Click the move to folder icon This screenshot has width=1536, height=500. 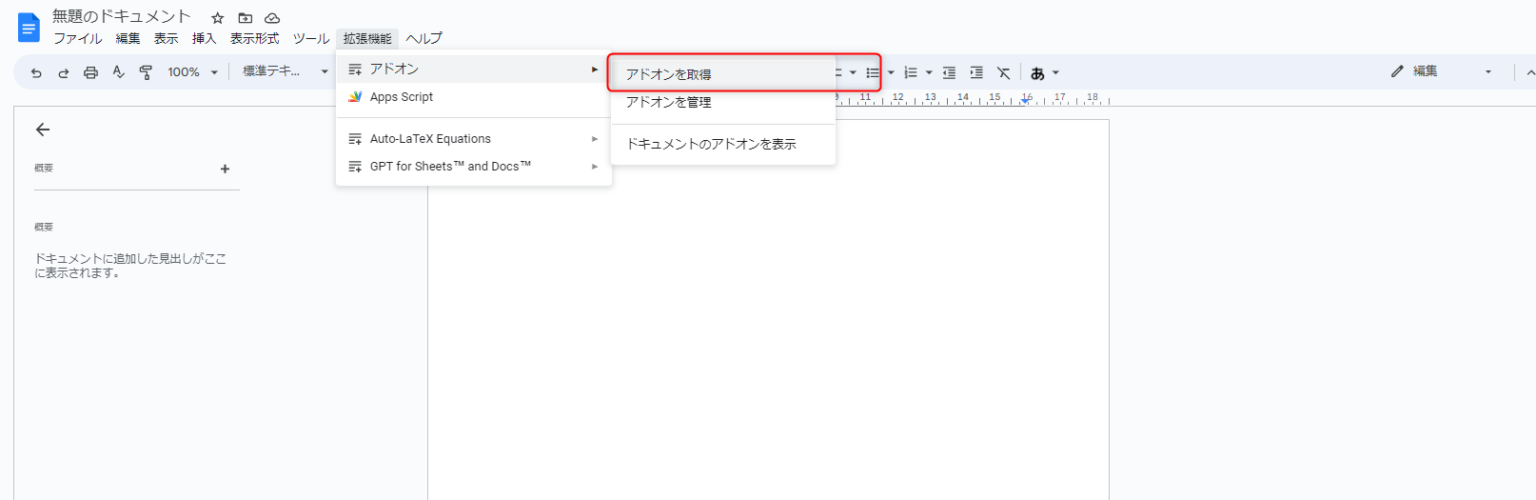click(245, 18)
